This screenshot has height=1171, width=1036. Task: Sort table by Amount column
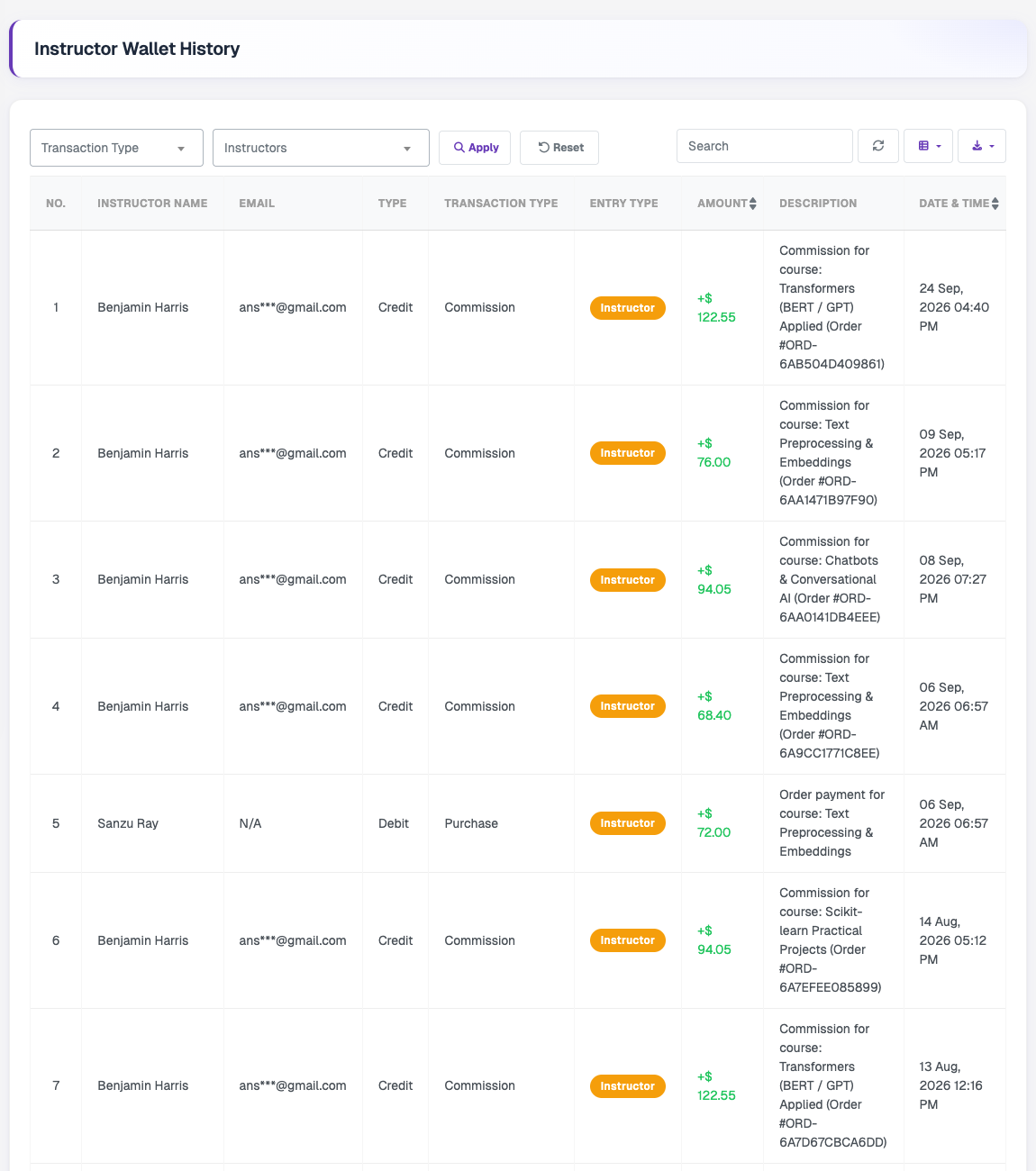[727, 204]
